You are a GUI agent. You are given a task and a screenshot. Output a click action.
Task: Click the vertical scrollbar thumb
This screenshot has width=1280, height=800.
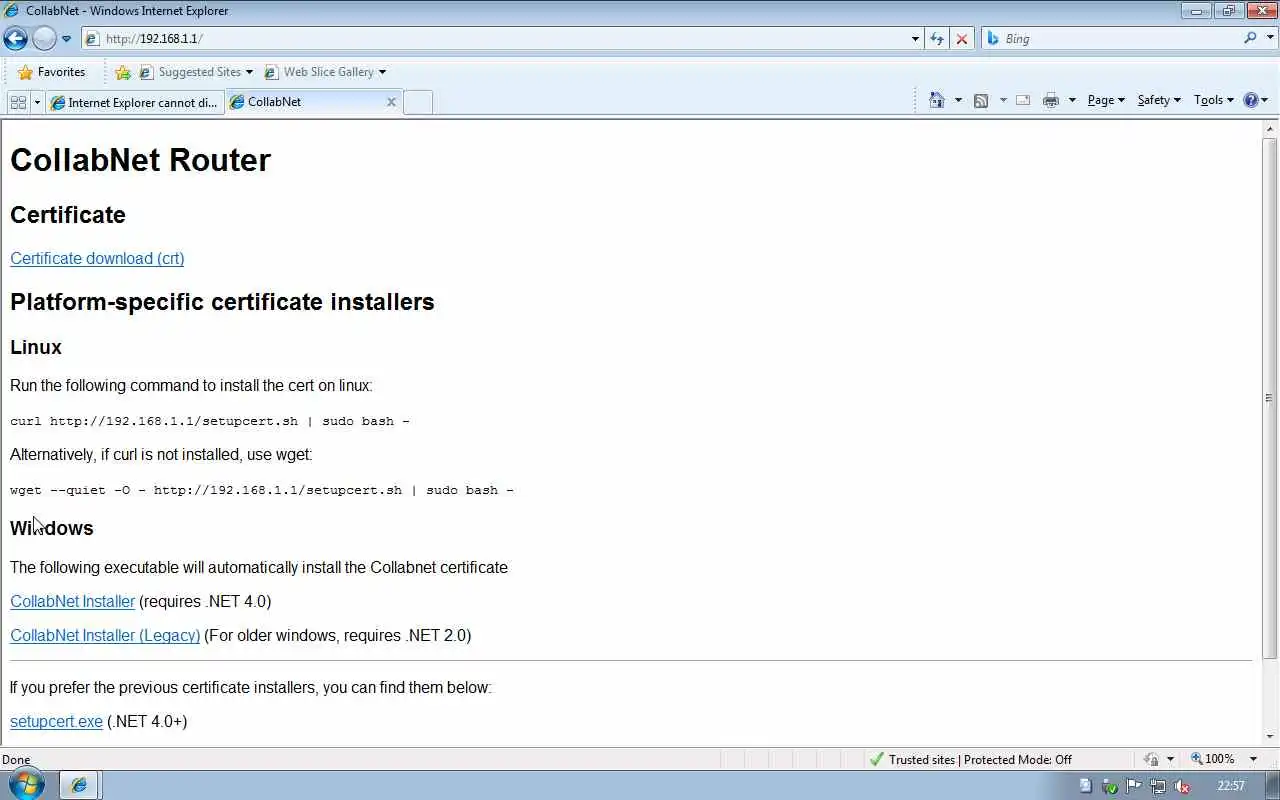[x=1270, y=398]
